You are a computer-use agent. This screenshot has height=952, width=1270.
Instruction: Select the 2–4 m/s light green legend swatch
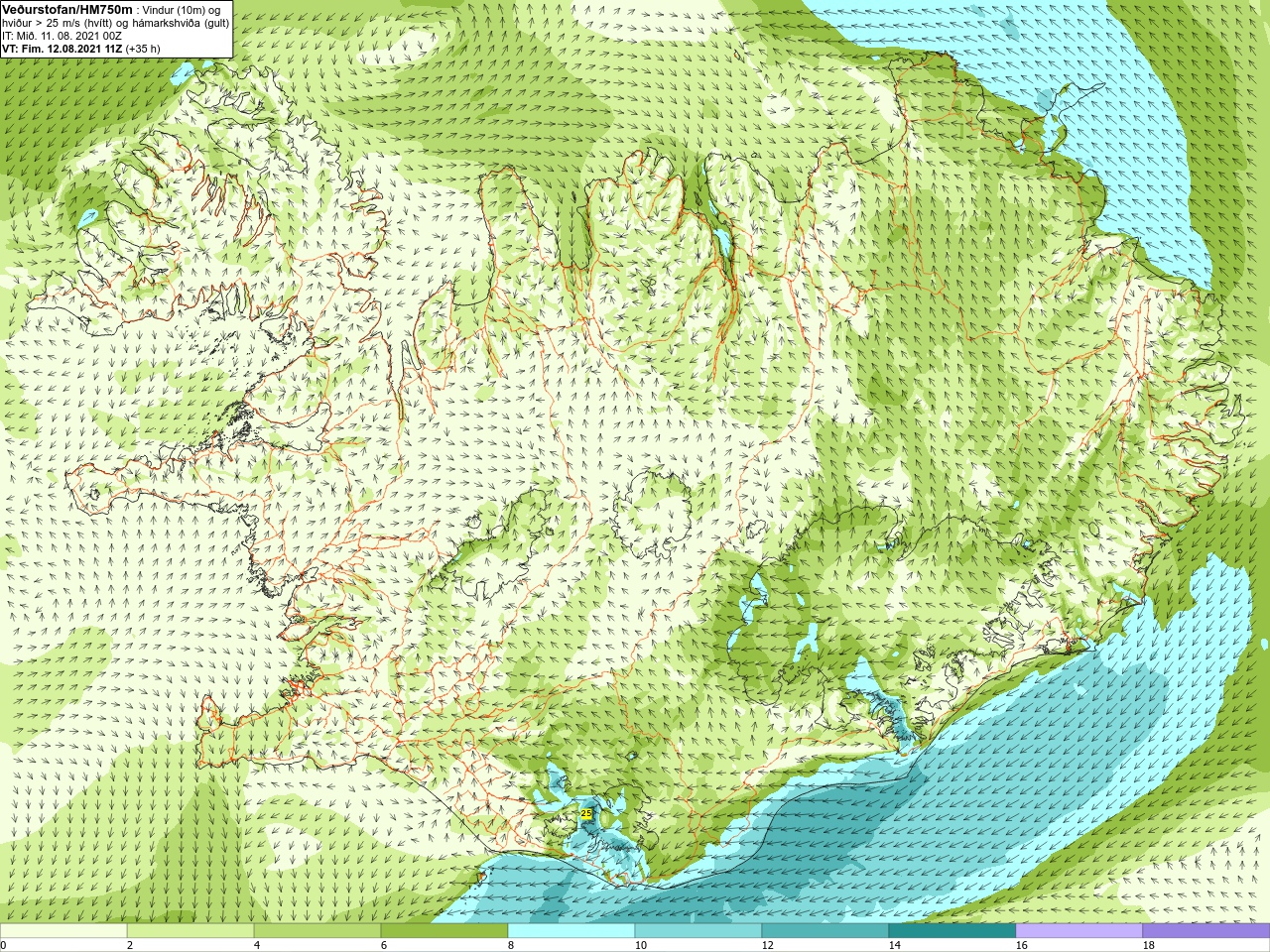point(190,931)
